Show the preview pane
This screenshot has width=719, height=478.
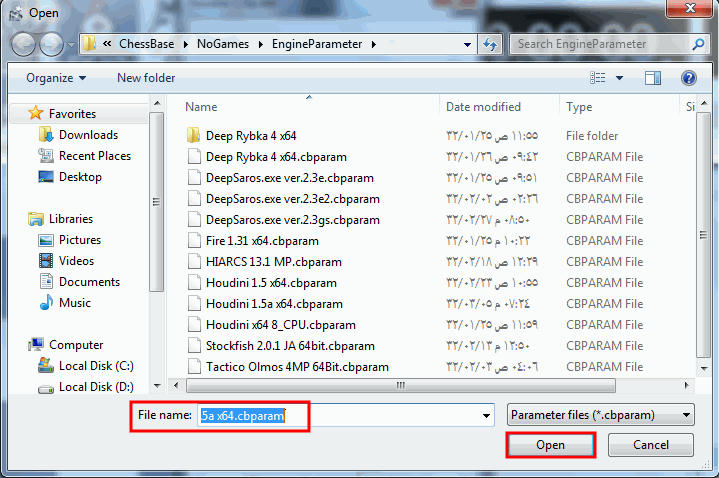653,78
